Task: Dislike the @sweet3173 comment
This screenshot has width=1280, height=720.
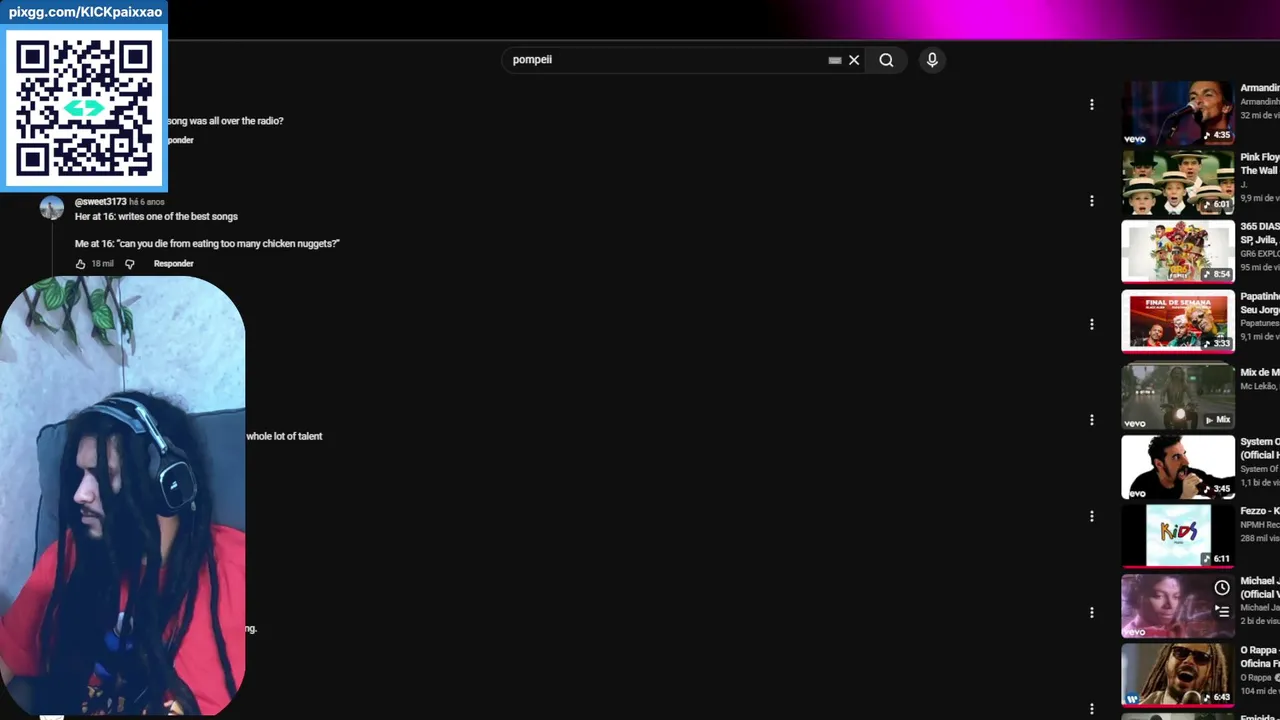Action: (130, 264)
